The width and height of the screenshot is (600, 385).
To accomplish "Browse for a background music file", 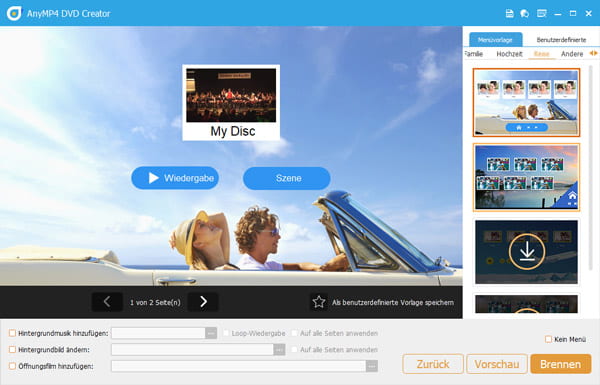I will [211, 333].
